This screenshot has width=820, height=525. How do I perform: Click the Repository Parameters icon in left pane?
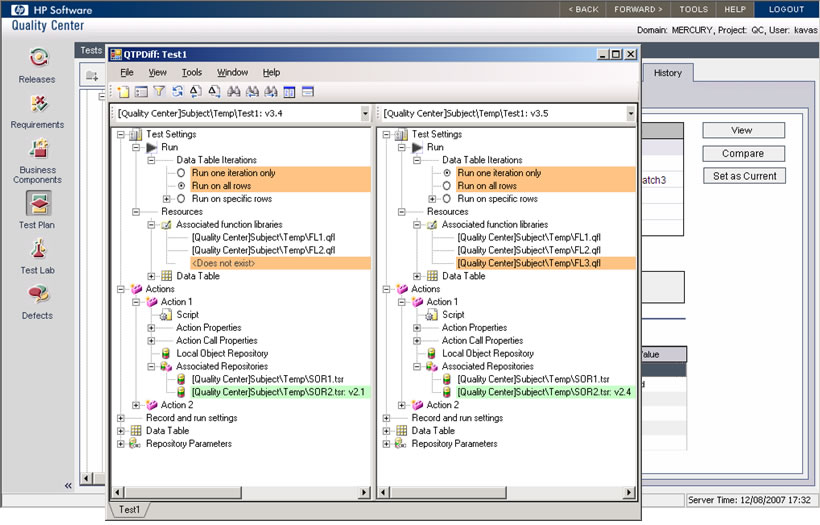click(135, 443)
